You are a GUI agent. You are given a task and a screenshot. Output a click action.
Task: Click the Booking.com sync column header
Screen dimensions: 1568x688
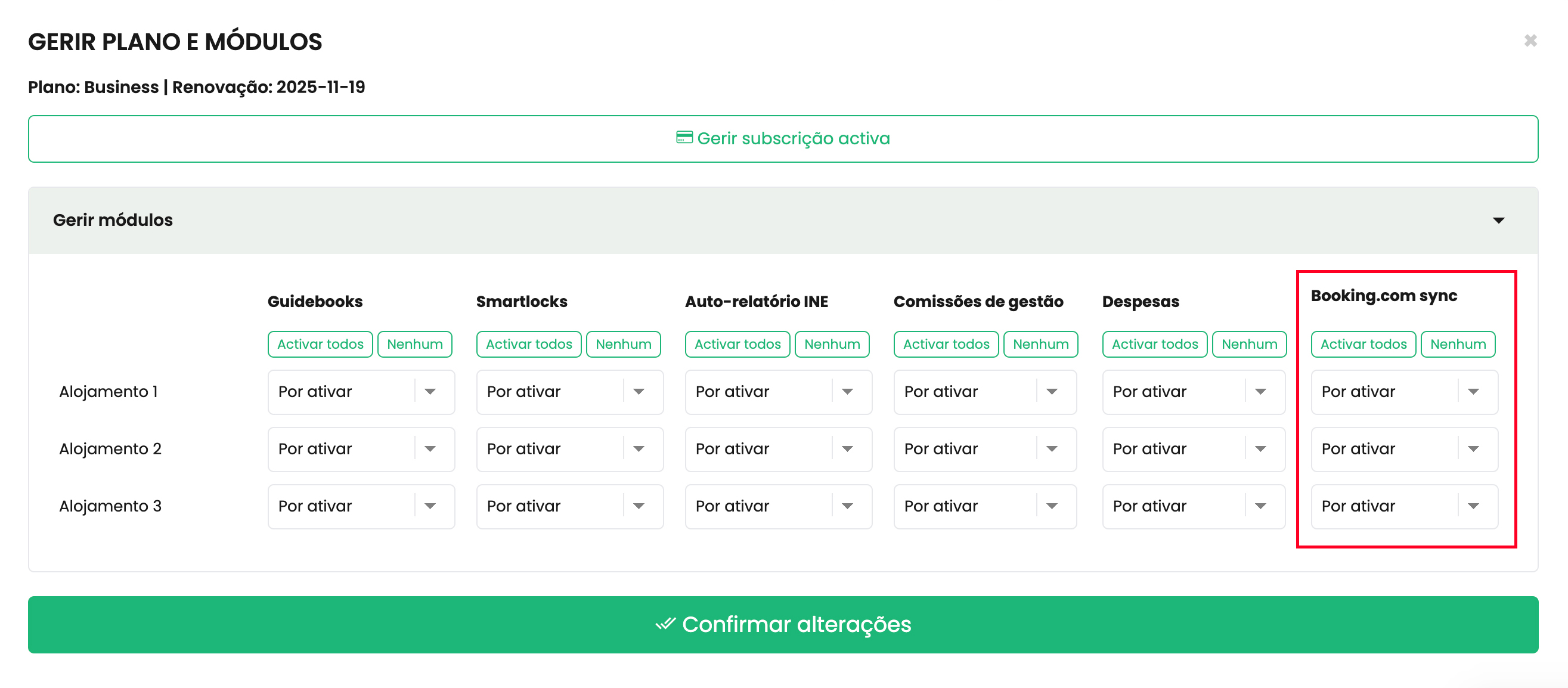pyautogui.click(x=1384, y=296)
